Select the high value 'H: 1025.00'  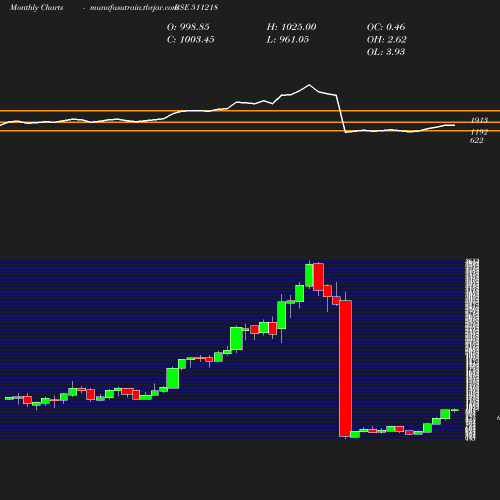291,27
